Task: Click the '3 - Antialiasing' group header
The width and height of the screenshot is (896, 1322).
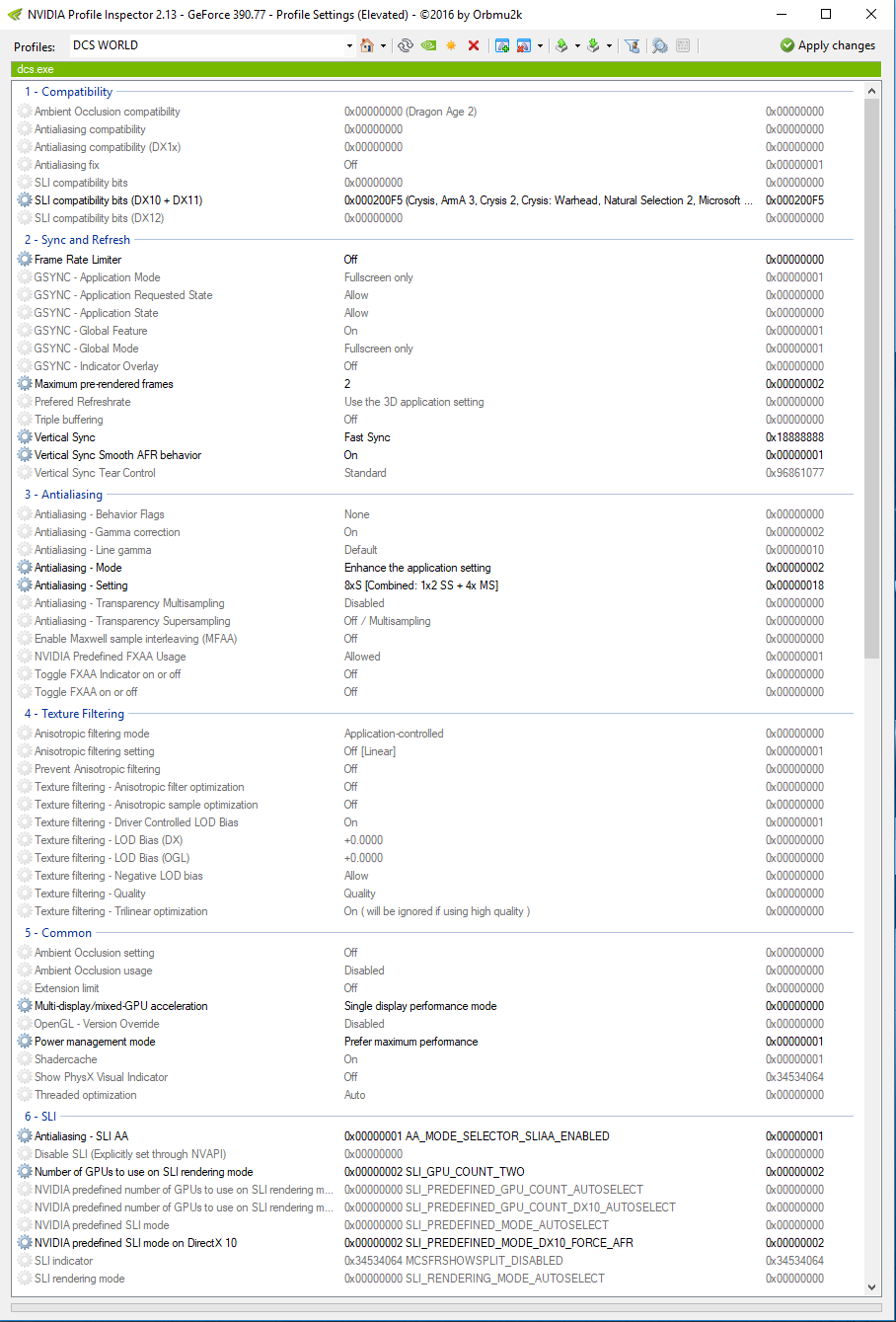Action: coord(63,495)
